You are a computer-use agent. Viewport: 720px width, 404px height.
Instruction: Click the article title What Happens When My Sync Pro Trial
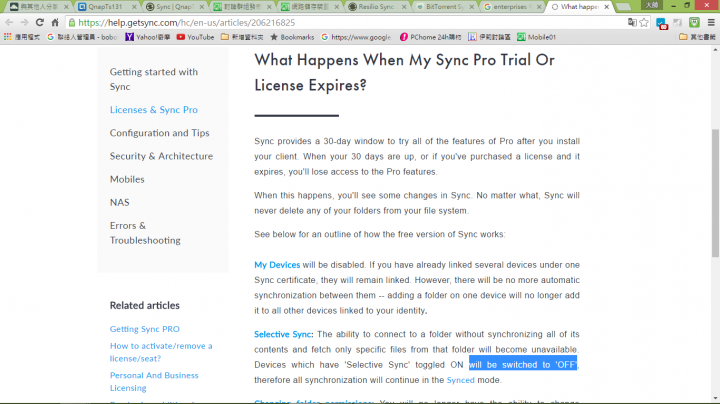tap(405, 72)
